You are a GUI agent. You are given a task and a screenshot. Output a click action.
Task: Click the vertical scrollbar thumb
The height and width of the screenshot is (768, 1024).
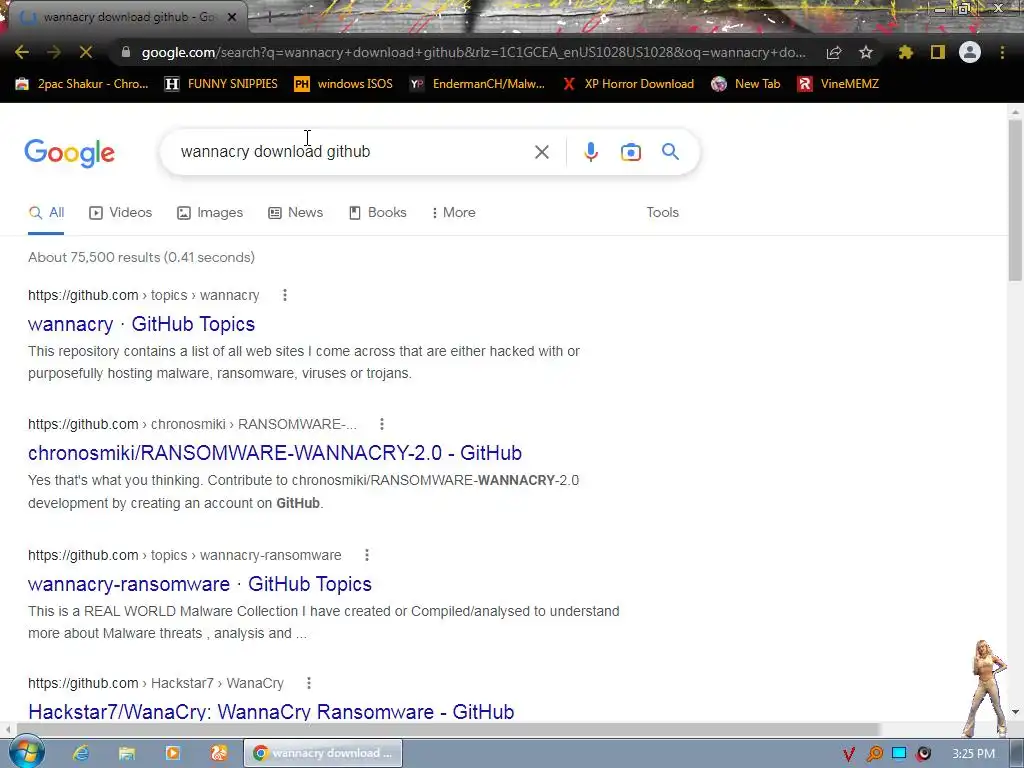[1015, 199]
